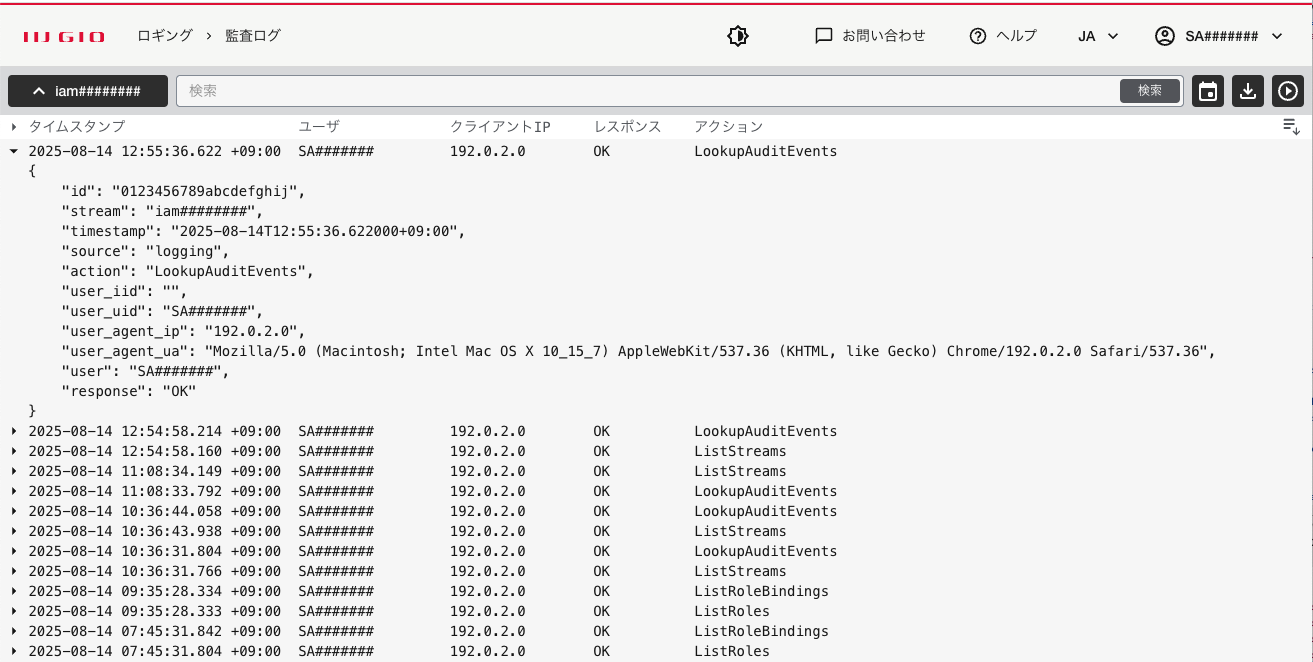The width and height of the screenshot is (1313, 662).
Task: Open column sort settings icon
Action: click(1291, 126)
